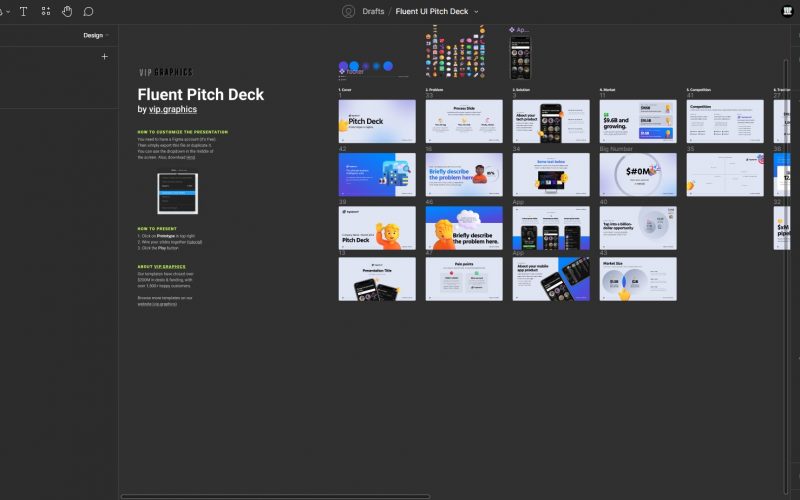Open the Design page dropdown
Image resolution: width=800 pixels, height=500 pixels.
96,35
